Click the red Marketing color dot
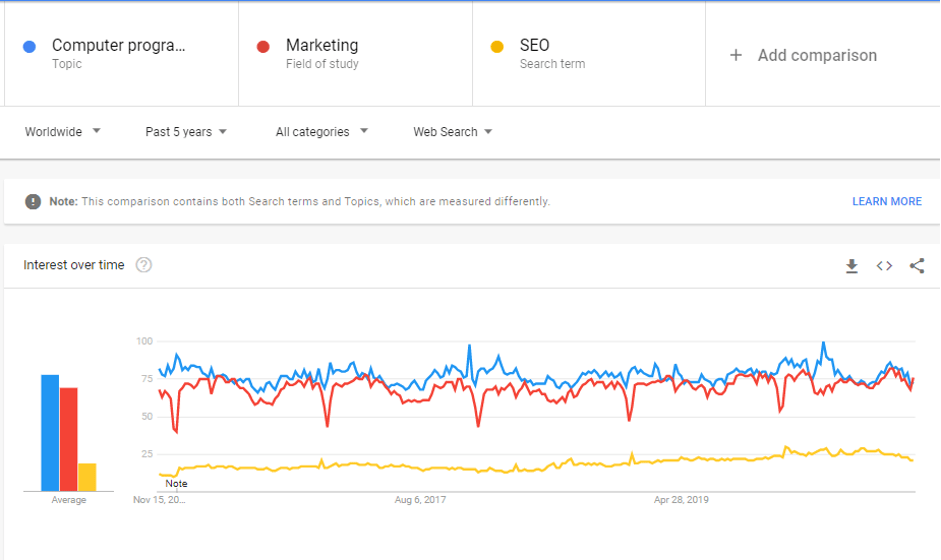 (x=264, y=46)
